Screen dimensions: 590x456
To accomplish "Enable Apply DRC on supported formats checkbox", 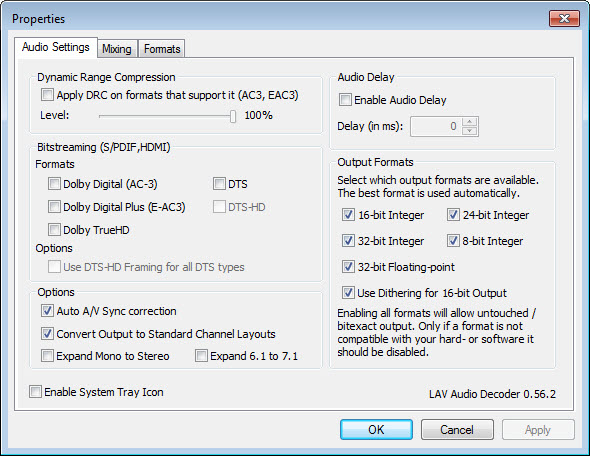I will pyautogui.click(x=47, y=94).
